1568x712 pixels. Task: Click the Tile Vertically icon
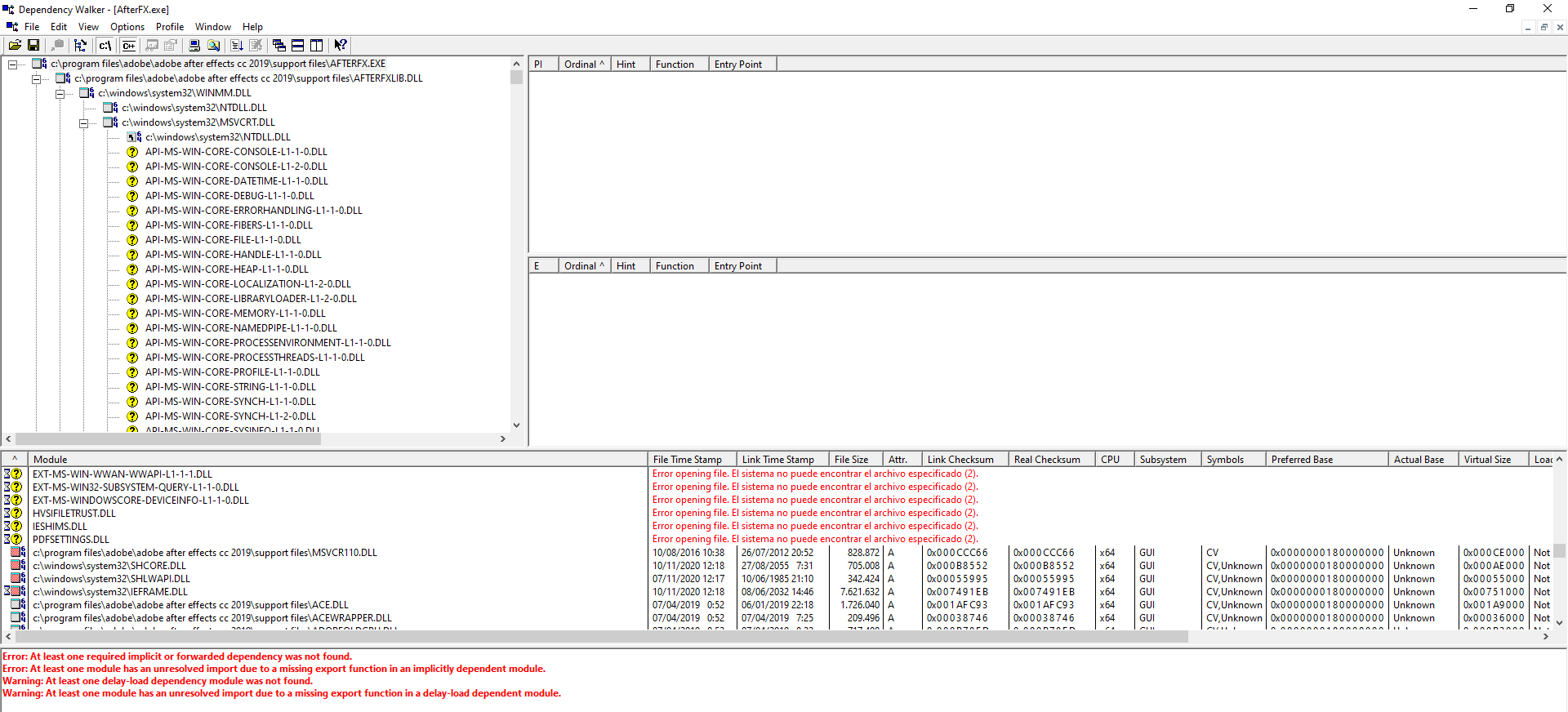pos(317,46)
